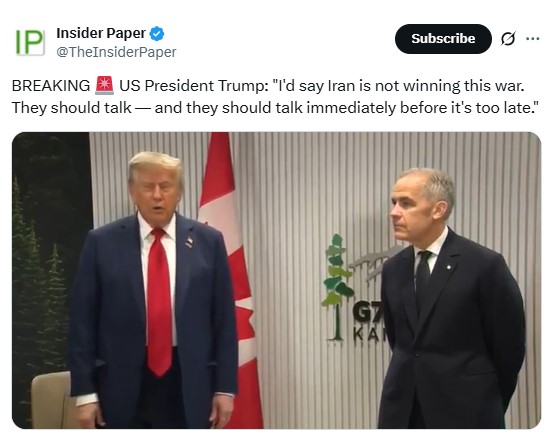Click the G7 text on the wall

pos(367,314)
